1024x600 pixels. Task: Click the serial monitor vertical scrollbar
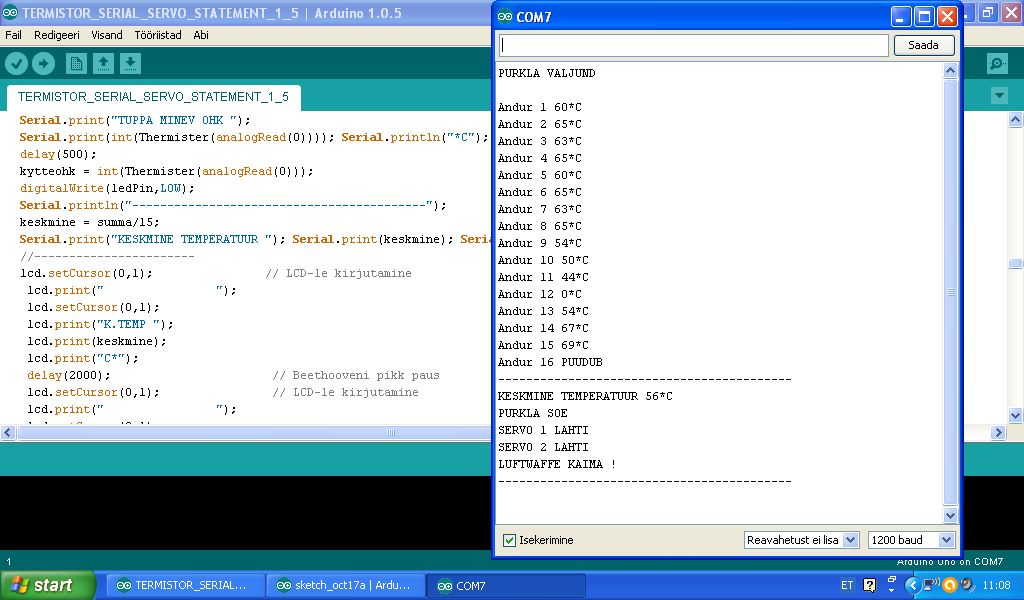tap(950, 292)
